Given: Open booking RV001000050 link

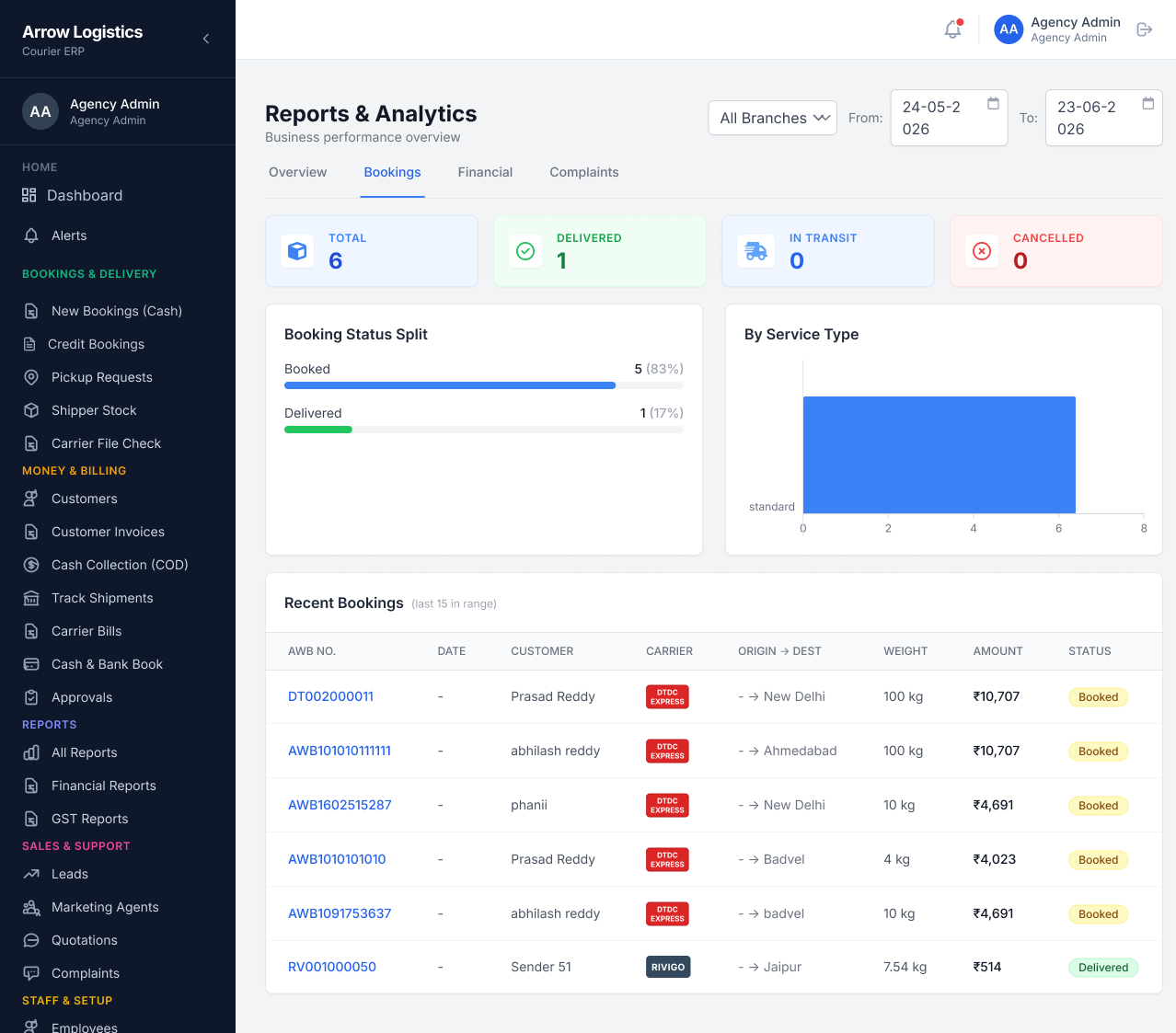Looking at the screenshot, I should click(332, 967).
